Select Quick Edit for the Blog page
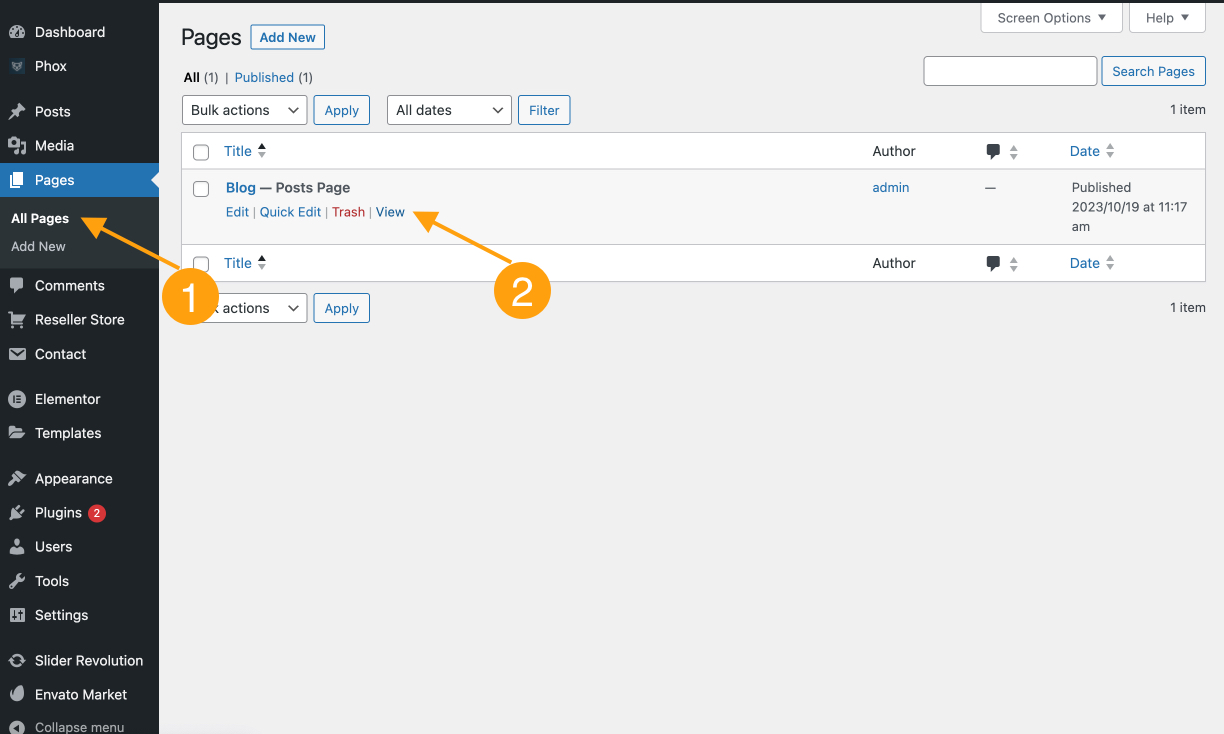Screen dimensions: 1224x734 tap(290, 212)
